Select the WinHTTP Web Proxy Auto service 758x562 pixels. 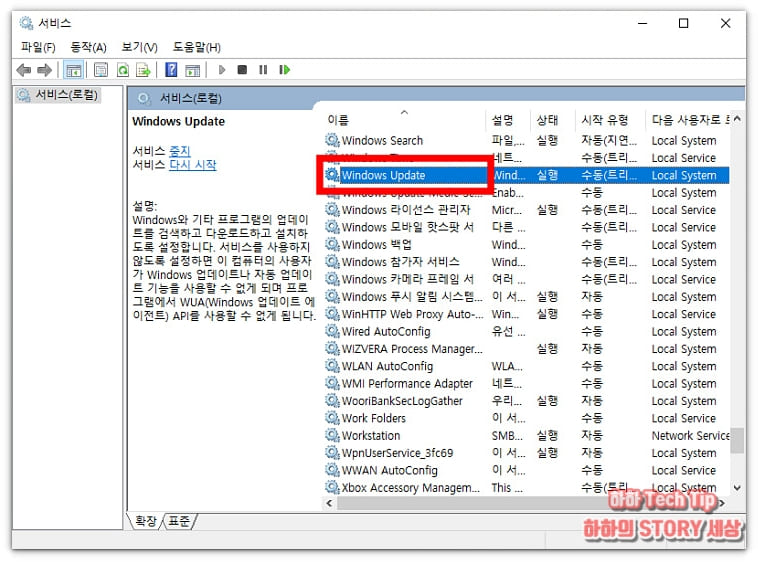527,315
